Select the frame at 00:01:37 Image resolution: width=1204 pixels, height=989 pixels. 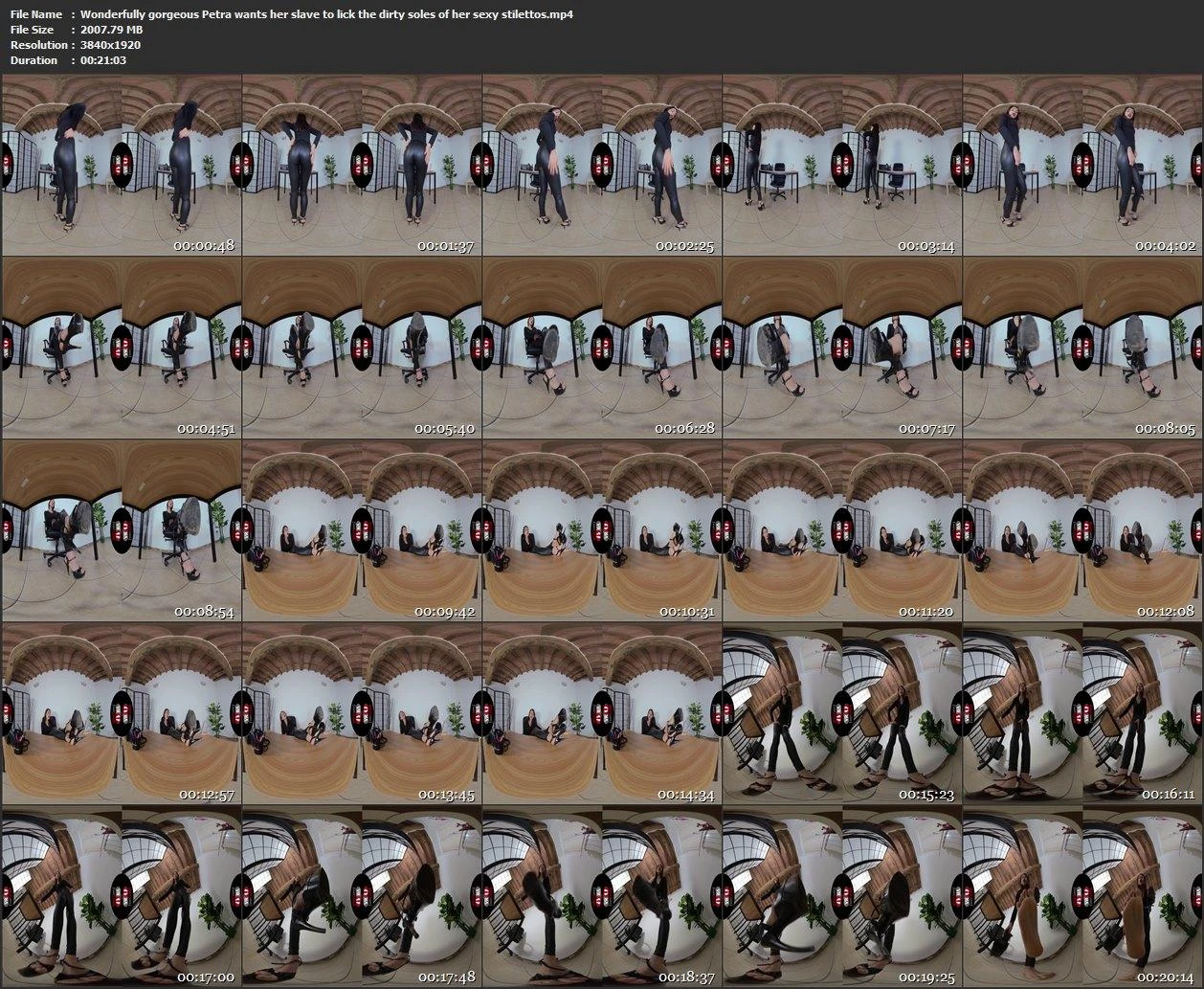pyautogui.click(x=361, y=167)
